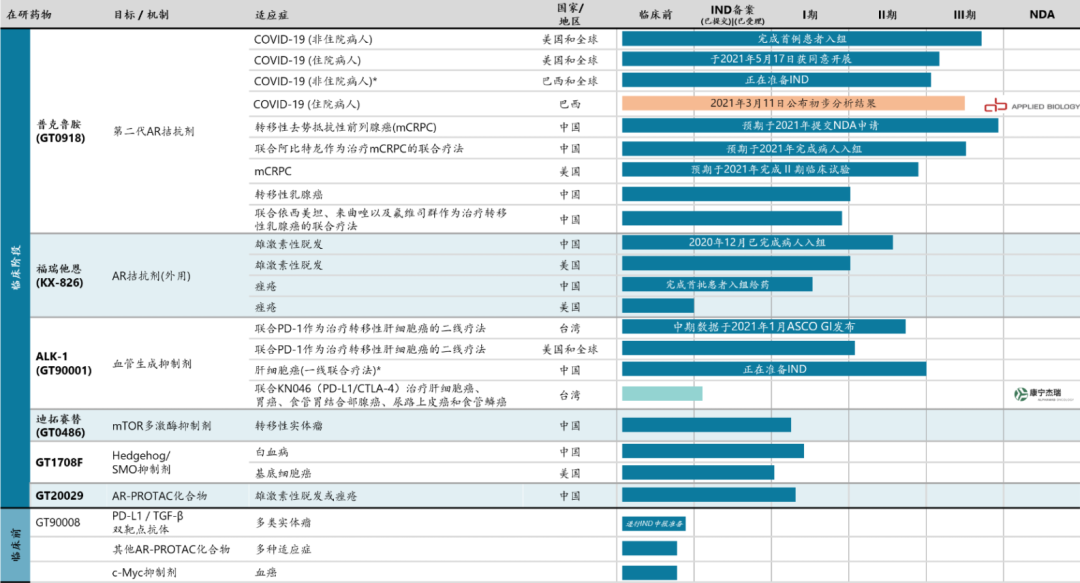Click the 多类实体瘤 indication
The width and height of the screenshot is (1080, 583).
283,522
